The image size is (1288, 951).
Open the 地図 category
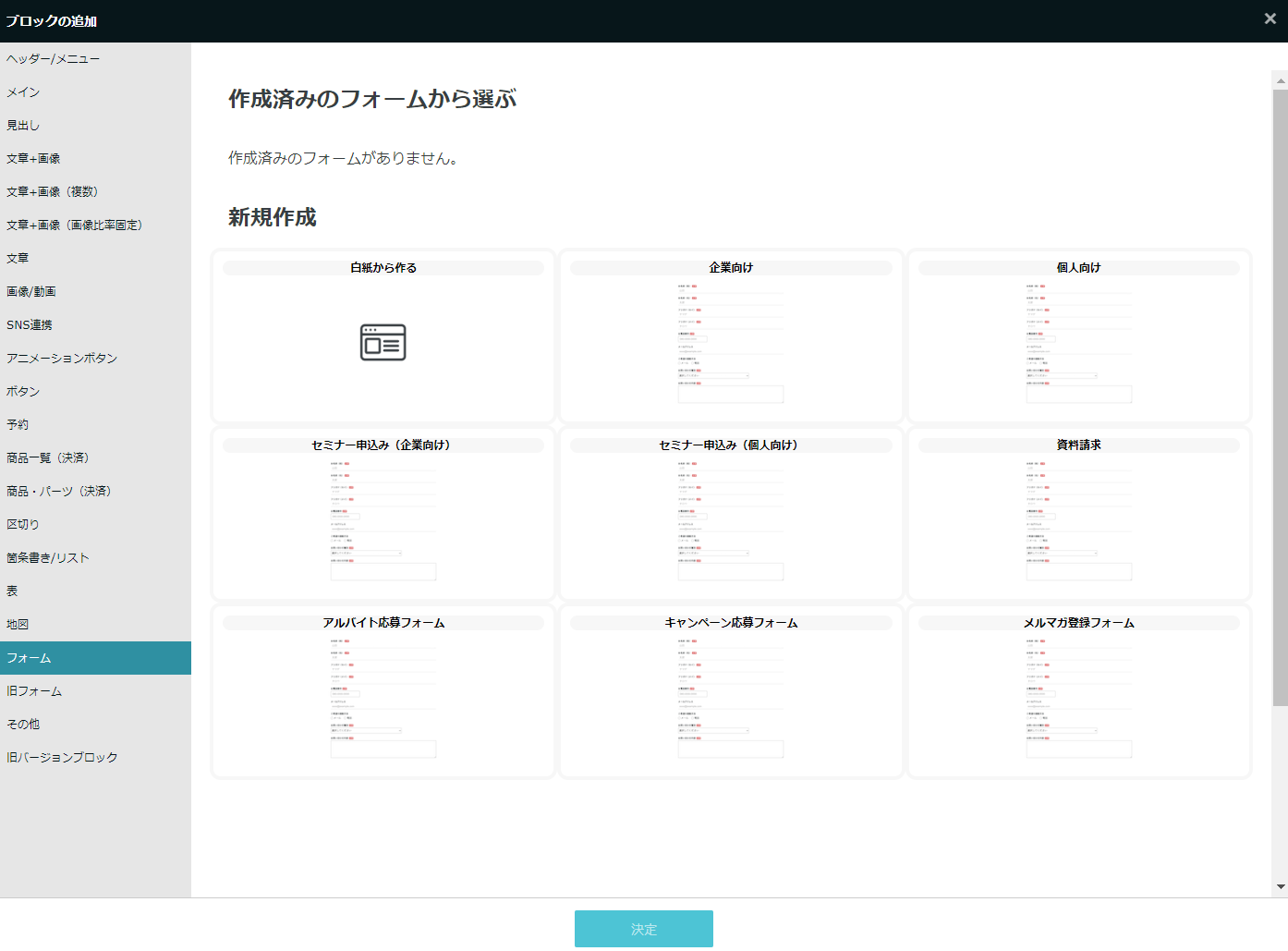coord(95,625)
